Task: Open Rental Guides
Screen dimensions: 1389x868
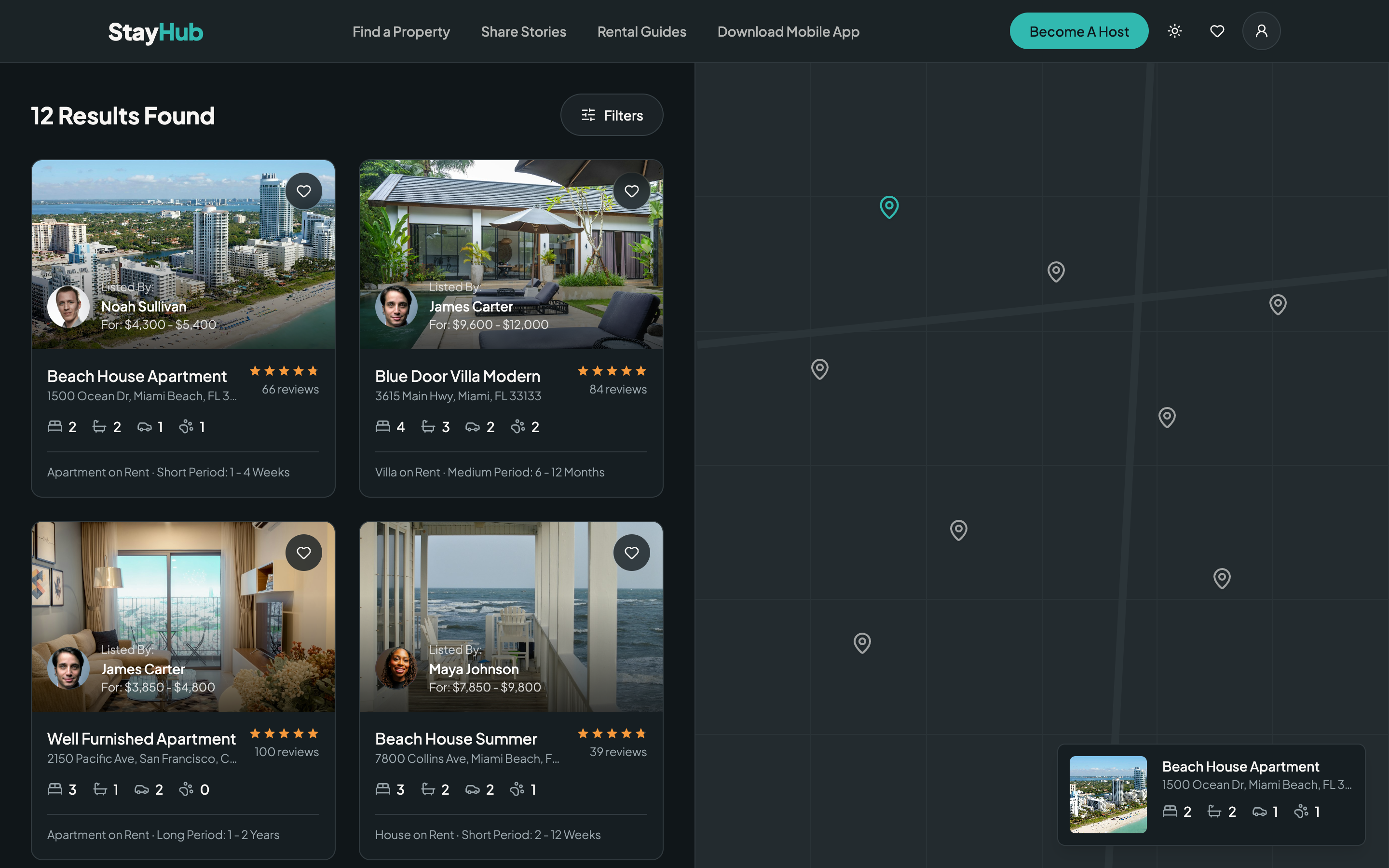Action: pos(642,31)
